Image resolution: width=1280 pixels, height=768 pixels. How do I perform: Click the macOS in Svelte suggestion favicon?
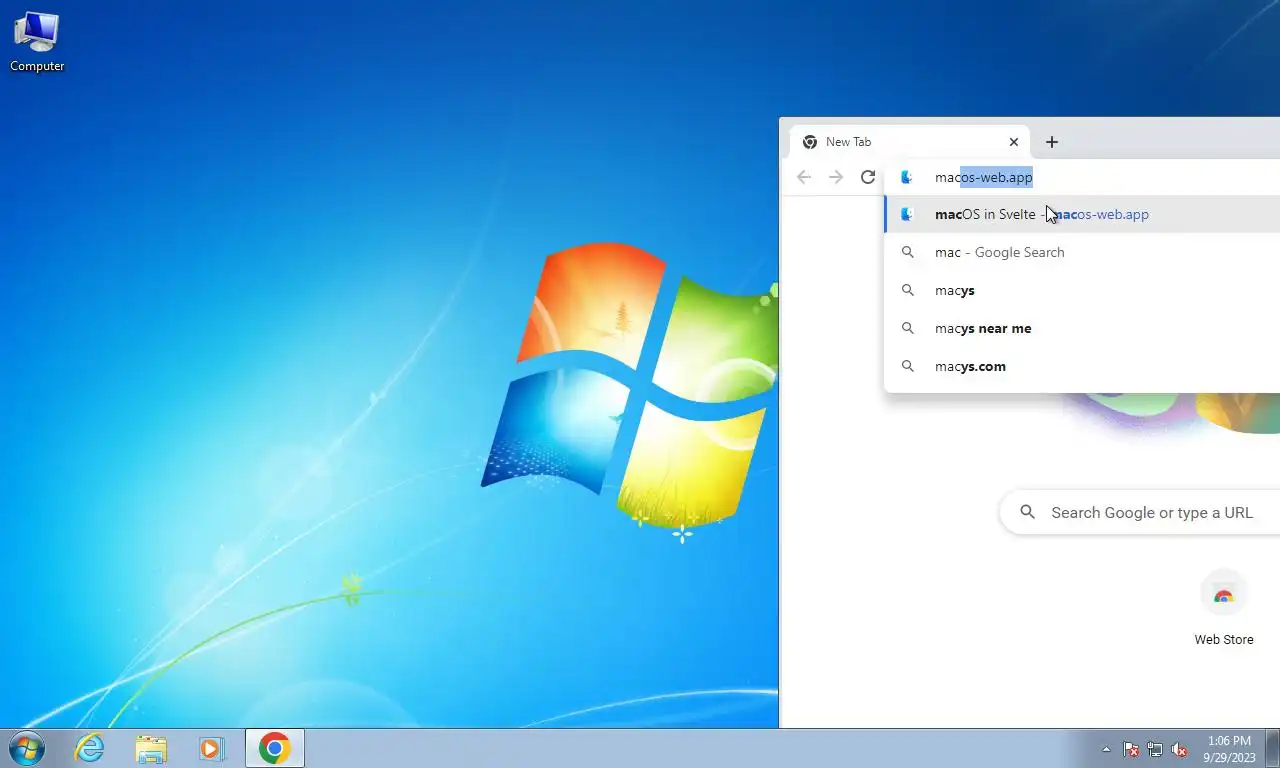pos(908,214)
